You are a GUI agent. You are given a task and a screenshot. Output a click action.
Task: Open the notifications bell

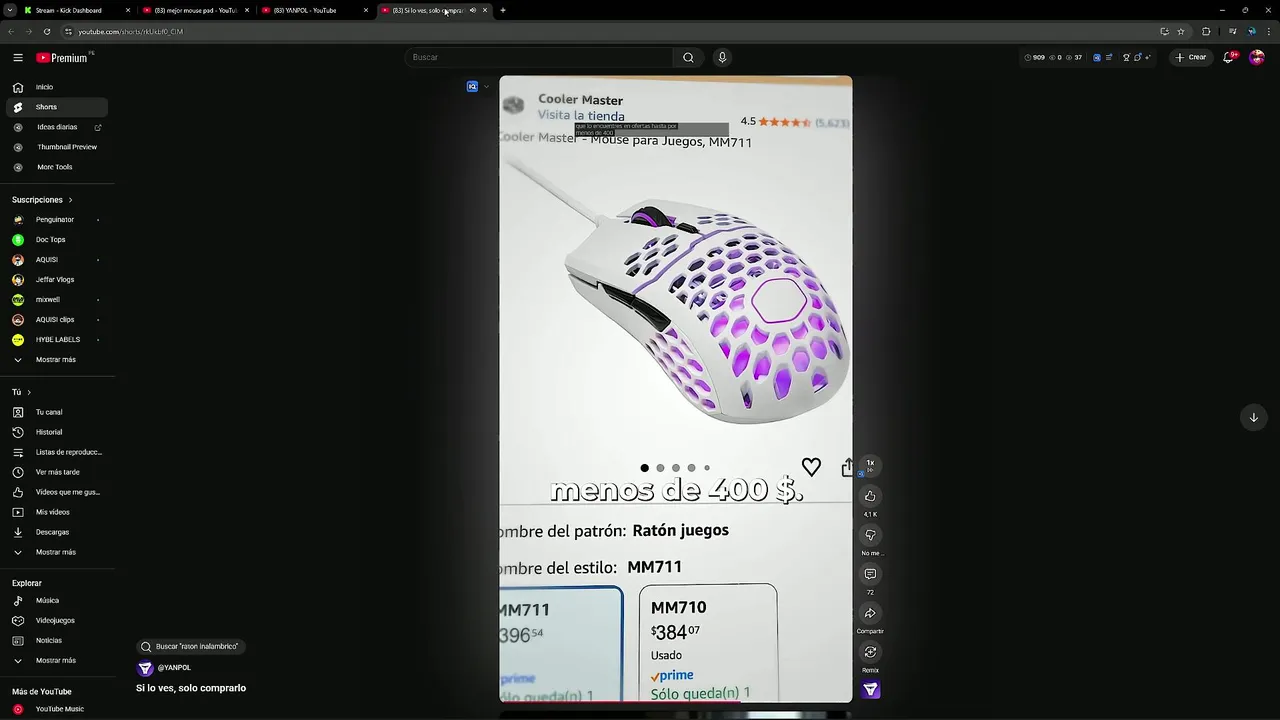[1229, 57]
